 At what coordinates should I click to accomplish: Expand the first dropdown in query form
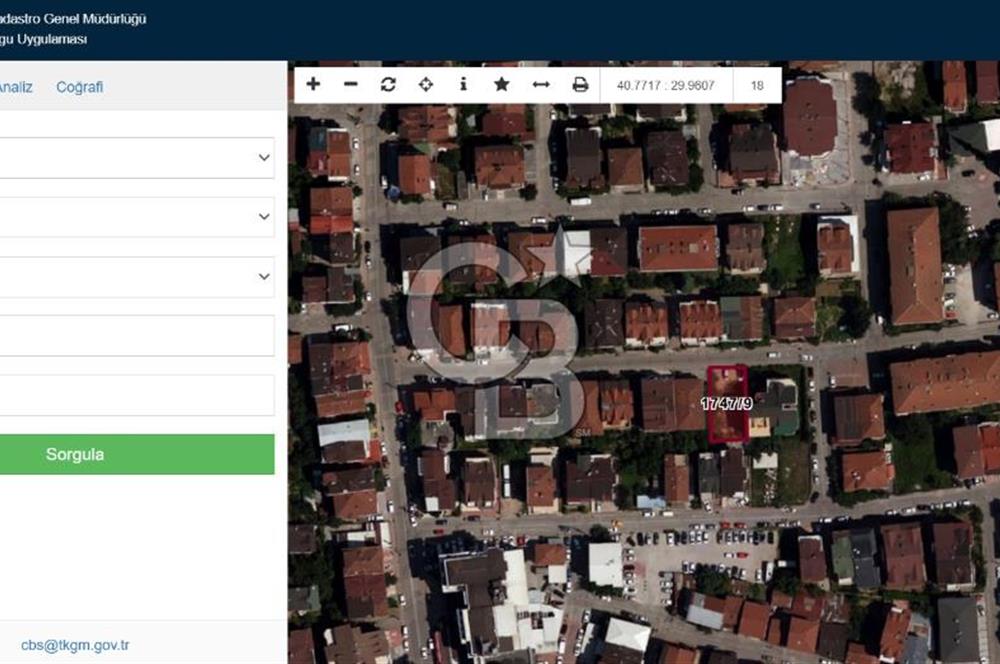click(135, 158)
